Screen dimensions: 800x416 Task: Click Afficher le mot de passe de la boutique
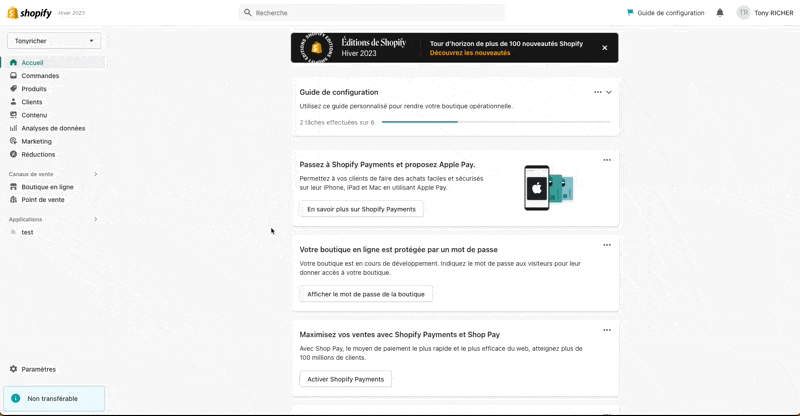(366, 294)
